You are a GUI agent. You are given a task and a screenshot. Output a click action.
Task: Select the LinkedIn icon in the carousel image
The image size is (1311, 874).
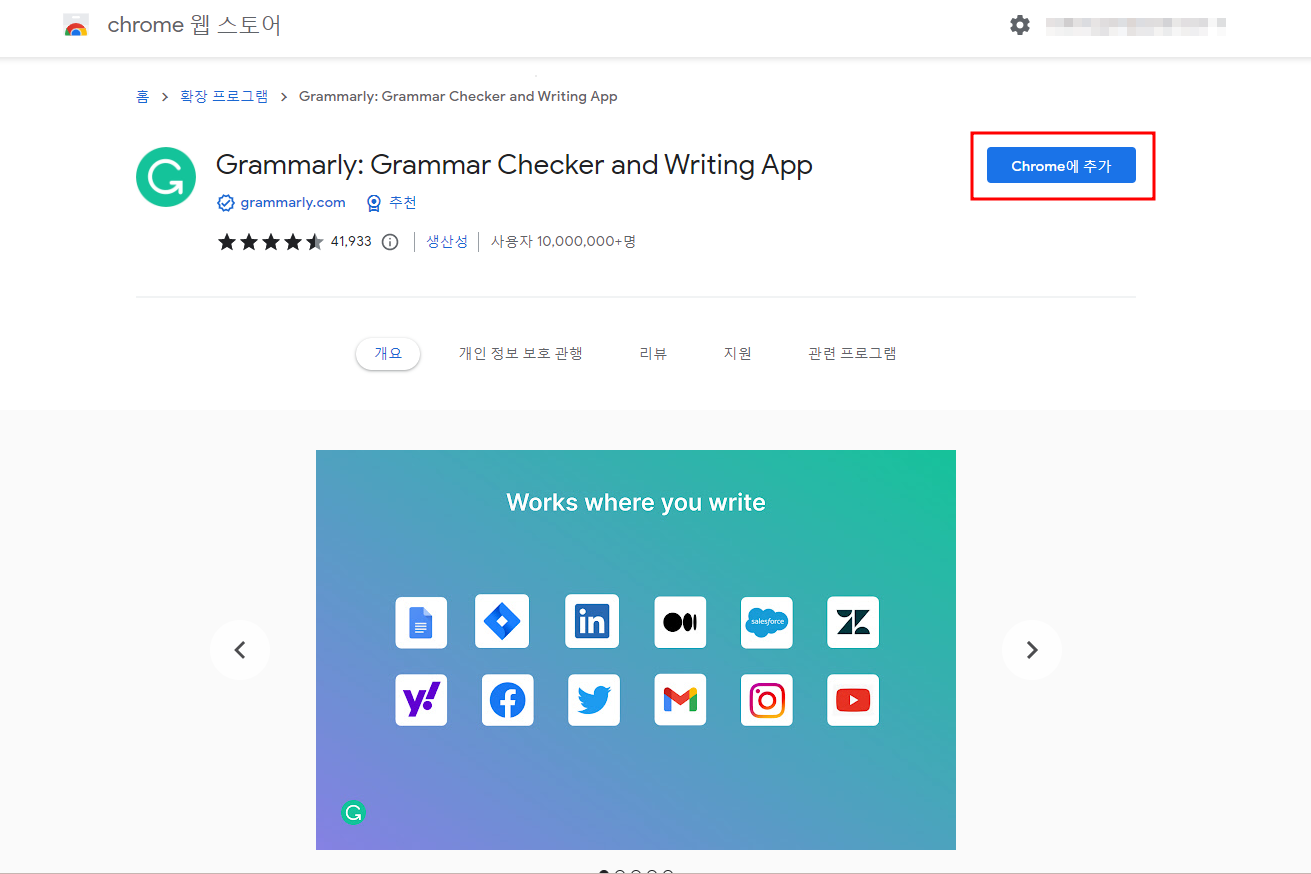[x=592, y=621]
